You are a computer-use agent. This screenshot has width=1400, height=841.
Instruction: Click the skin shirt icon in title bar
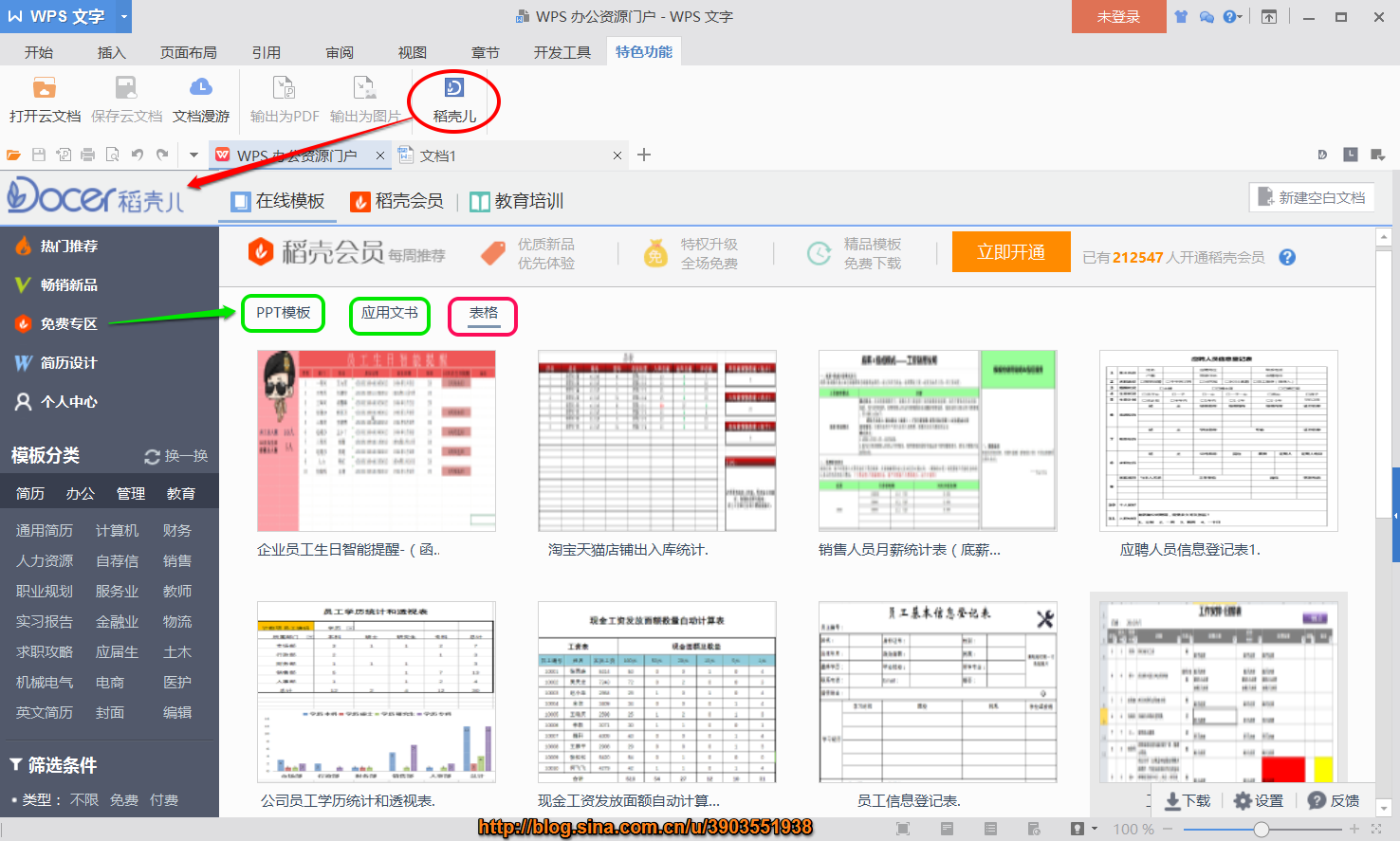[x=1182, y=17]
